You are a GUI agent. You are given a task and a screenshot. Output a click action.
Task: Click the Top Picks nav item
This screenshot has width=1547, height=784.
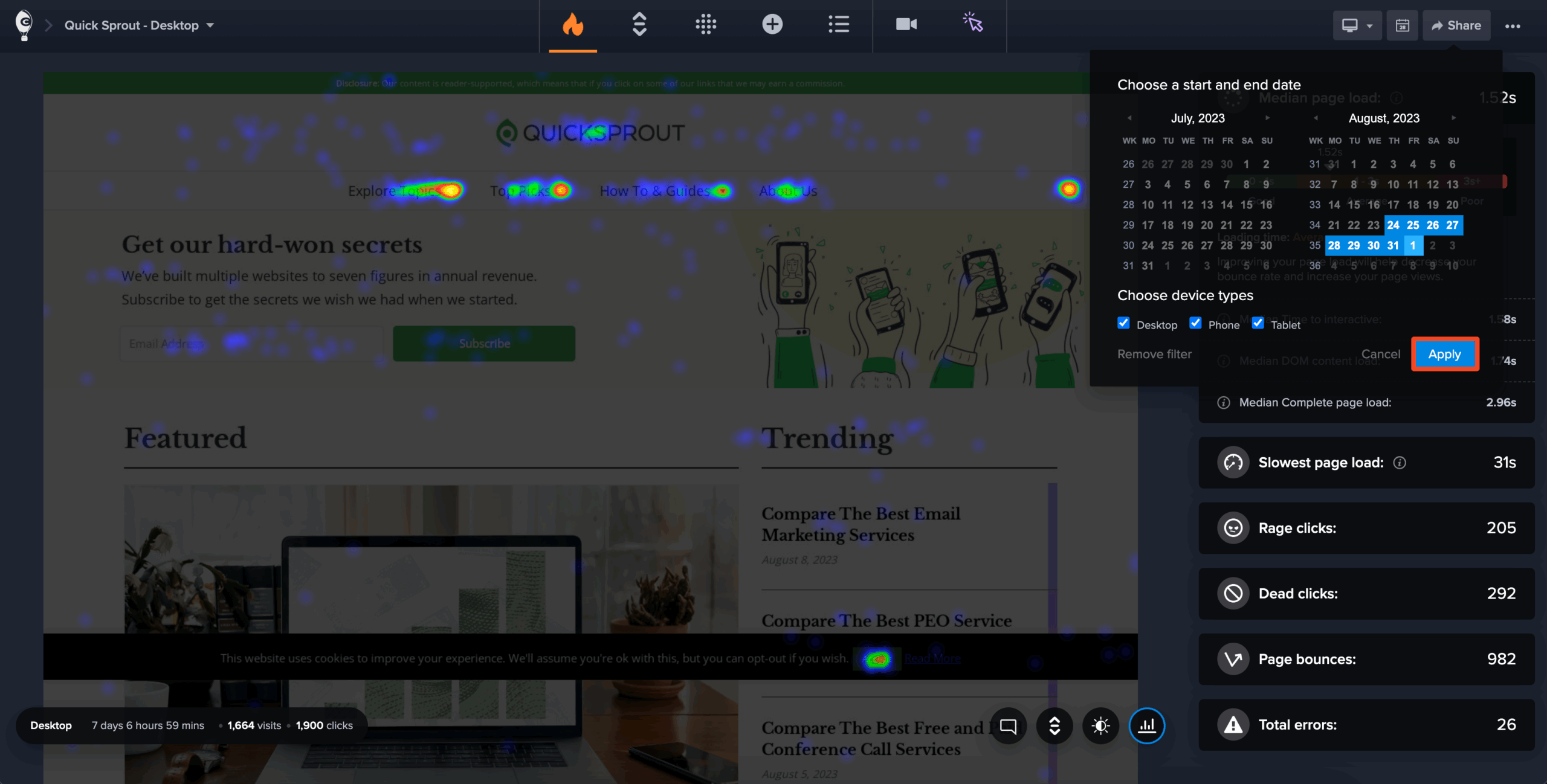click(x=520, y=191)
